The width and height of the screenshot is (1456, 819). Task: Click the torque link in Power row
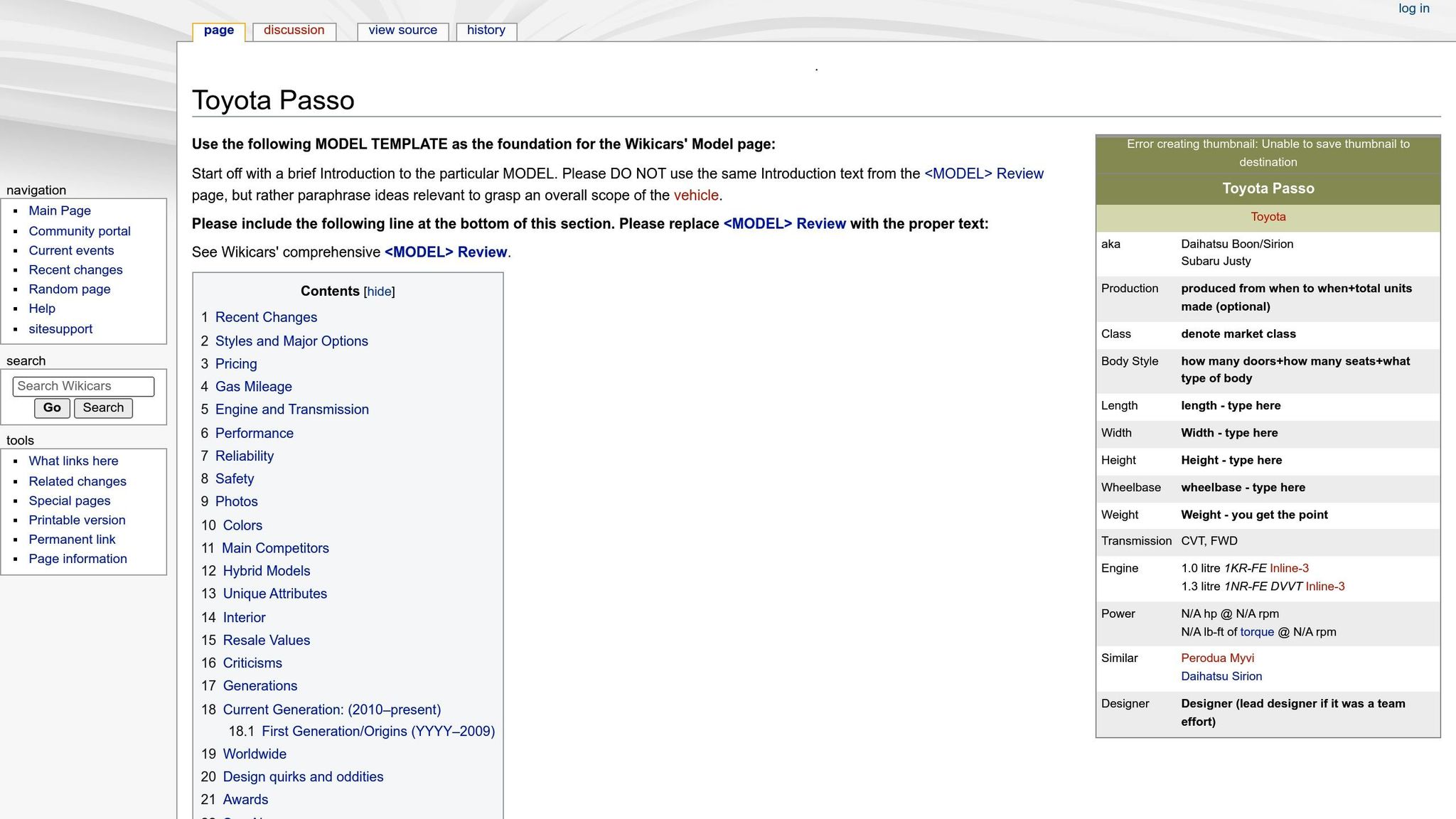click(1256, 632)
